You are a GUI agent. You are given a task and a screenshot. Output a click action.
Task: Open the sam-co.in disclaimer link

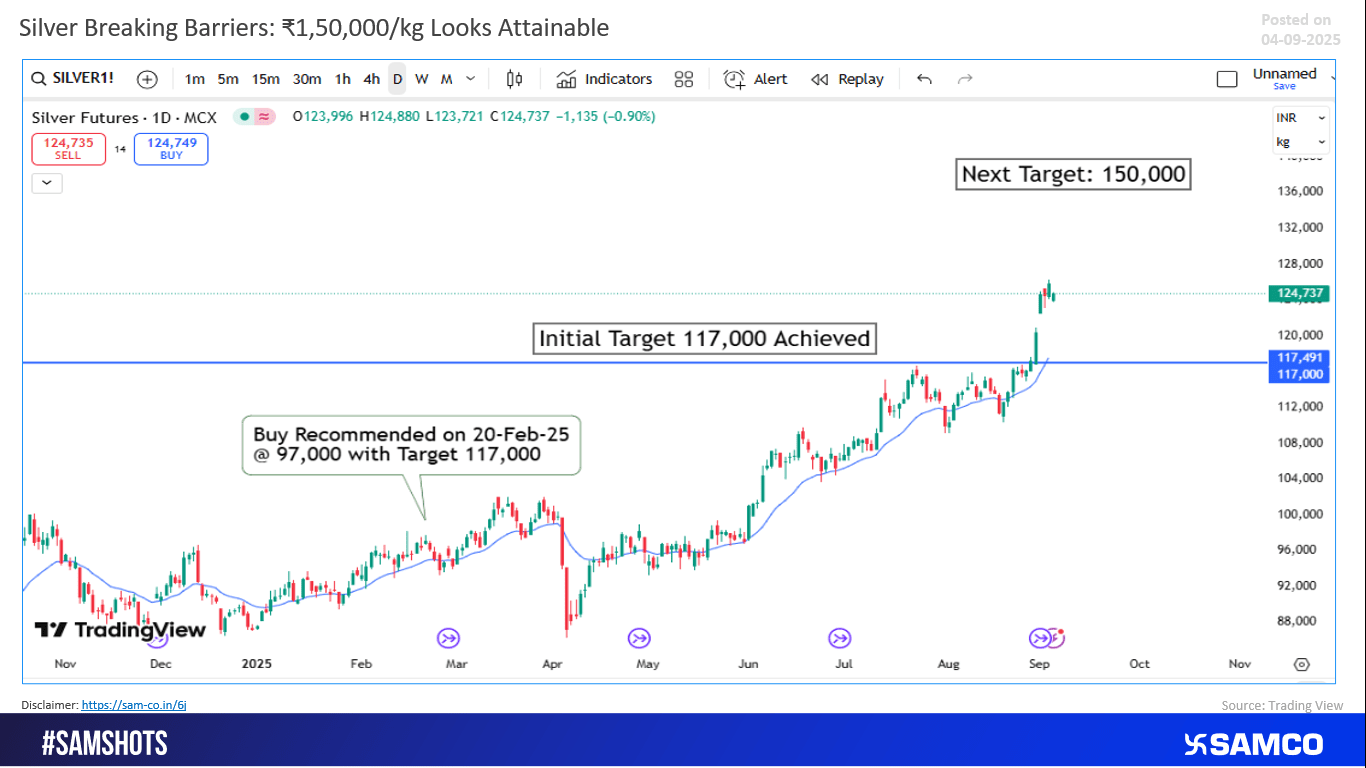[134, 705]
